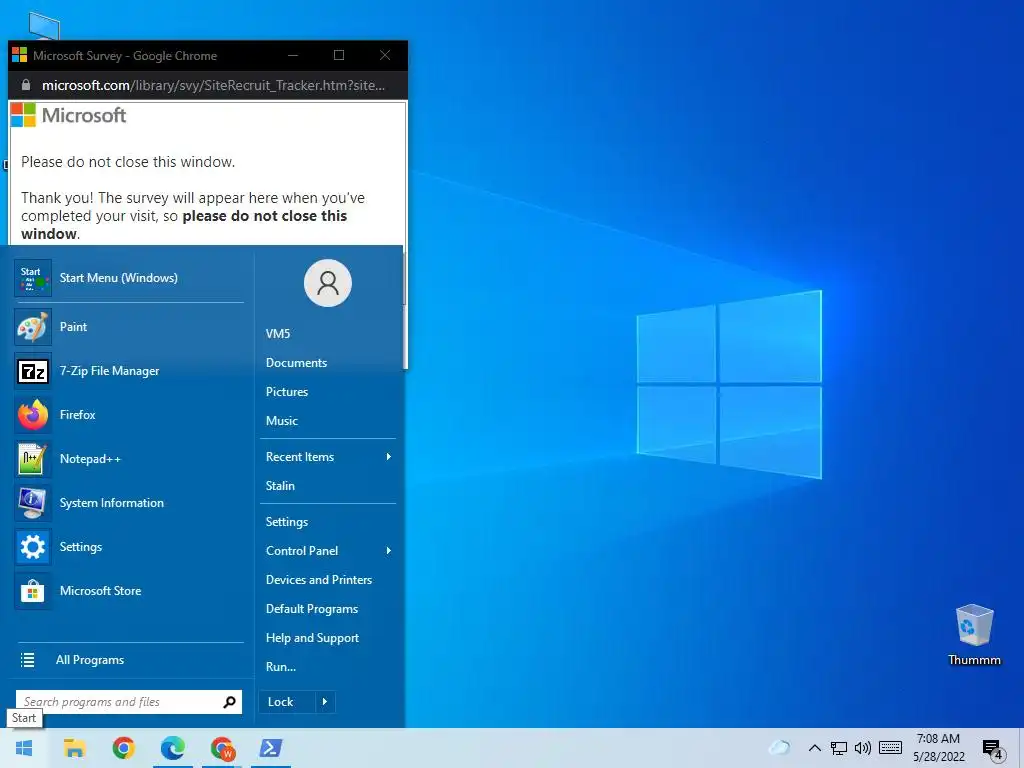
Task: Open PowerShell from the taskbar
Action: [x=271, y=748]
